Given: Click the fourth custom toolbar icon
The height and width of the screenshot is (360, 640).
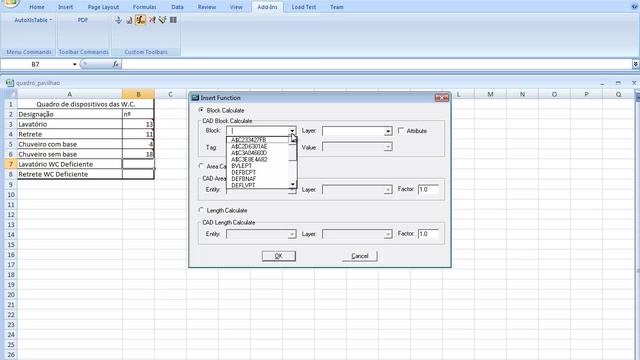Looking at the screenshot, I should click(152, 20).
